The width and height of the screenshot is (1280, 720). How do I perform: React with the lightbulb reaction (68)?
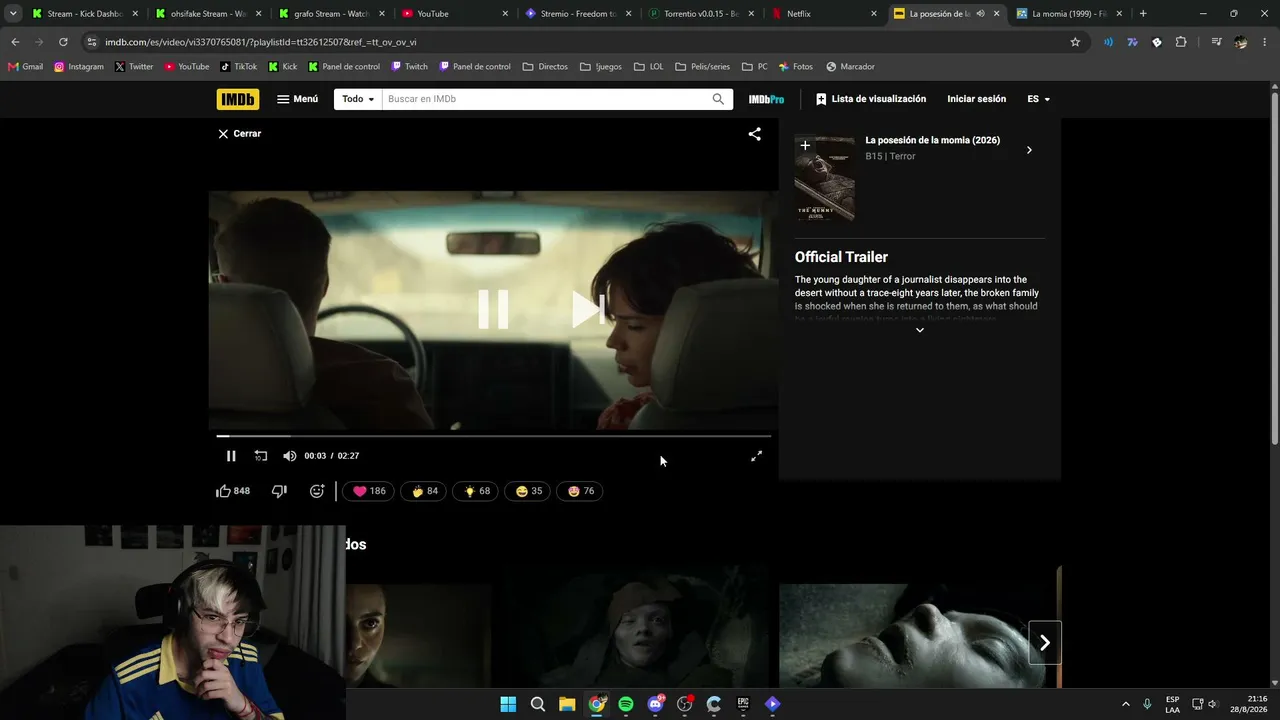pyautogui.click(x=476, y=491)
